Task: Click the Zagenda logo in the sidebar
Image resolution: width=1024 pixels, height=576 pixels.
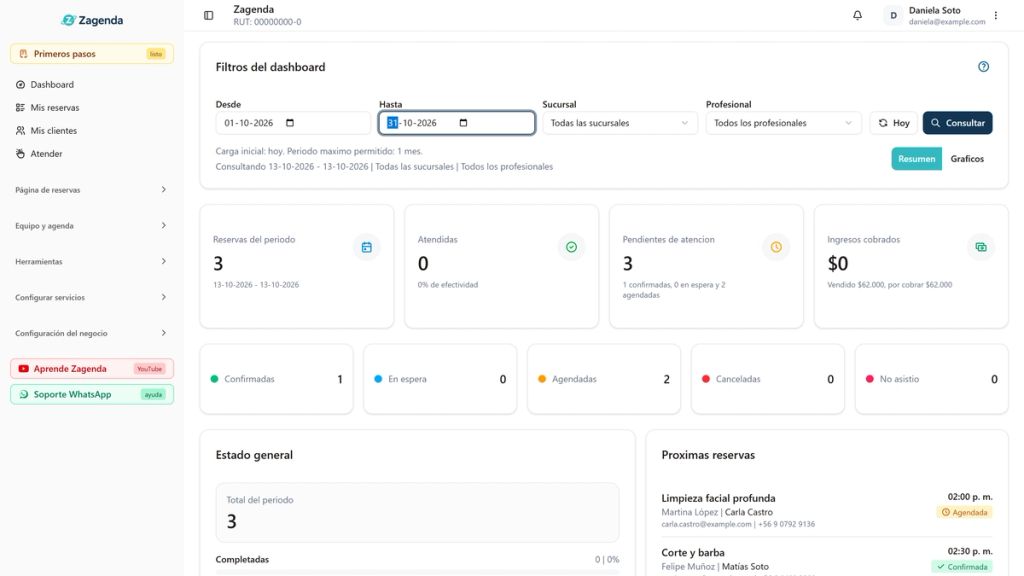Action: [92, 20]
